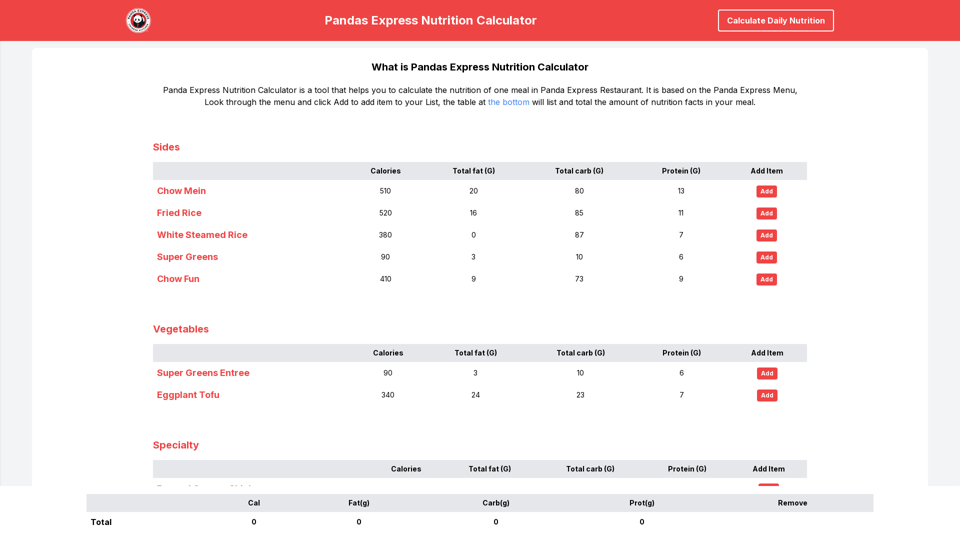This screenshot has height=540, width=960.
Task: Add Chow Mein to the list
Action: click(x=766, y=191)
